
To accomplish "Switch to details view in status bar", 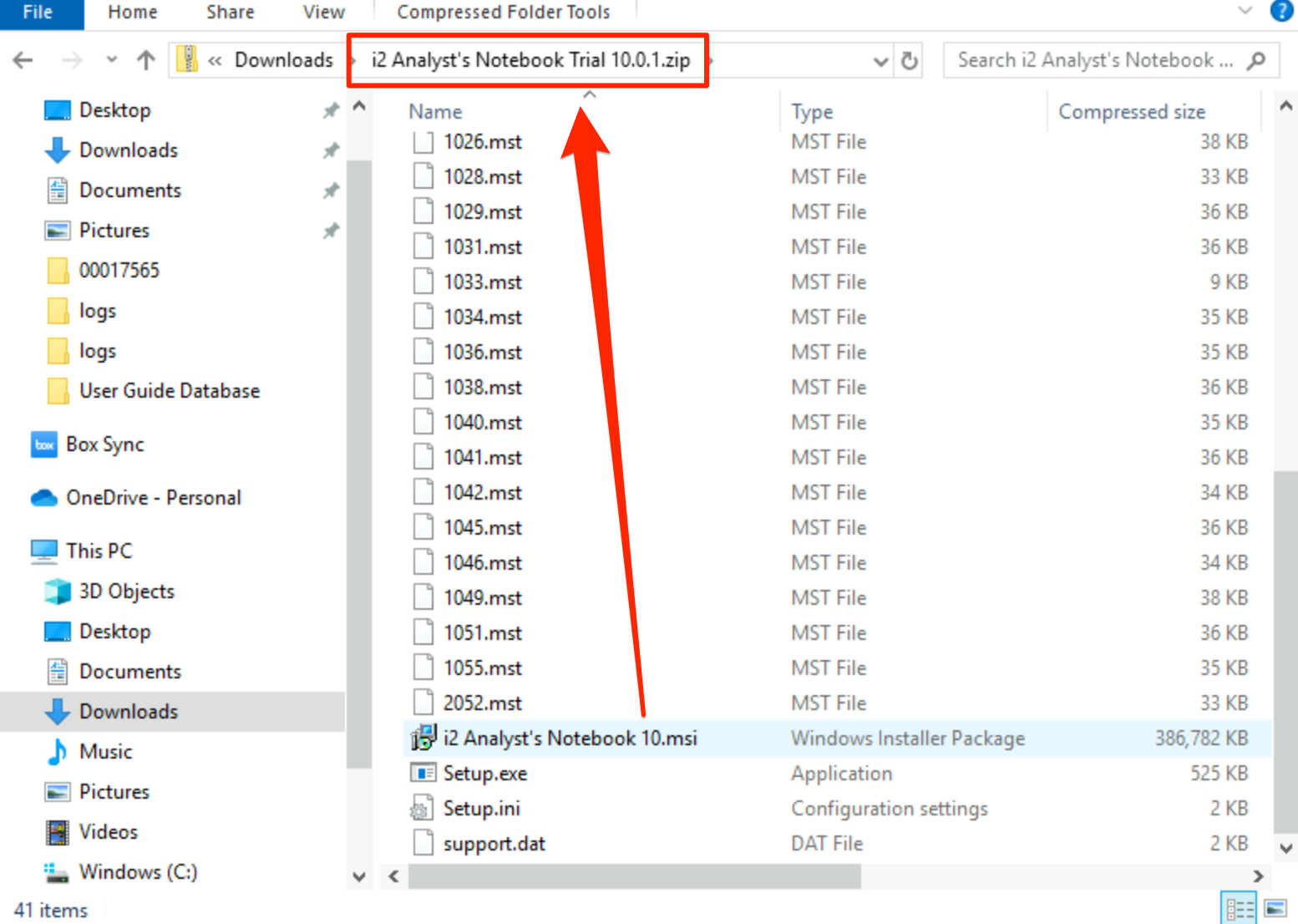I will pos(1240,906).
